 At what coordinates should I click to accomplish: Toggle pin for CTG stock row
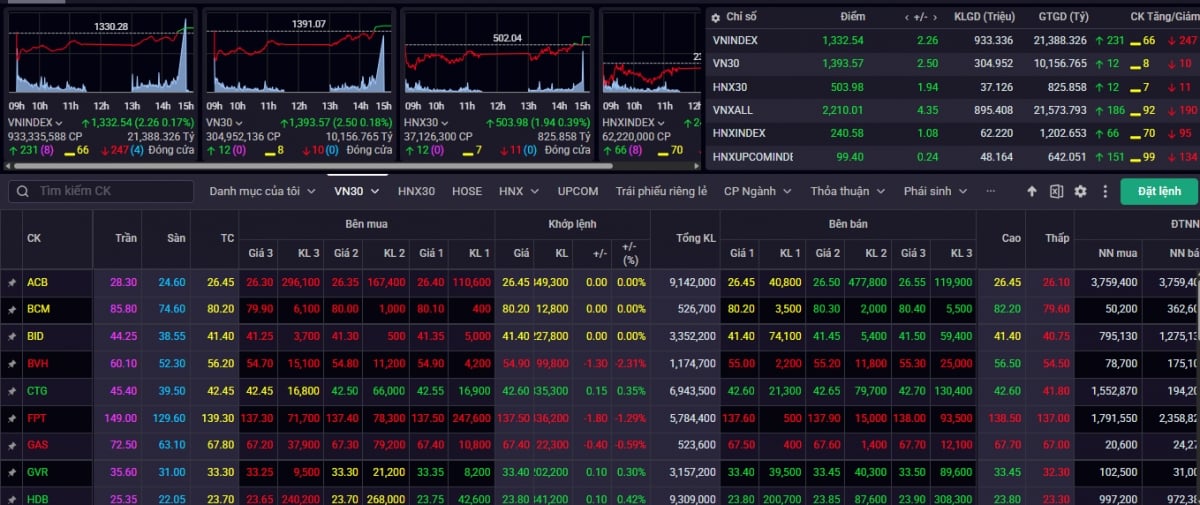click(12, 391)
